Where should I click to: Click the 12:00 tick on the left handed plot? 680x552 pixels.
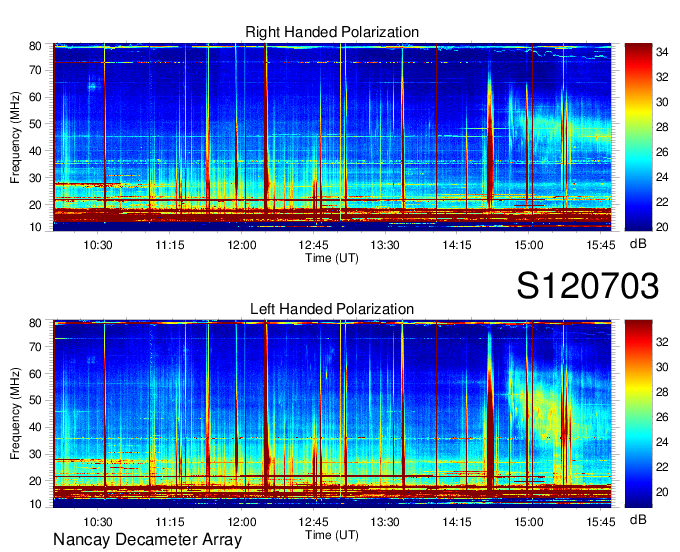click(x=242, y=522)
